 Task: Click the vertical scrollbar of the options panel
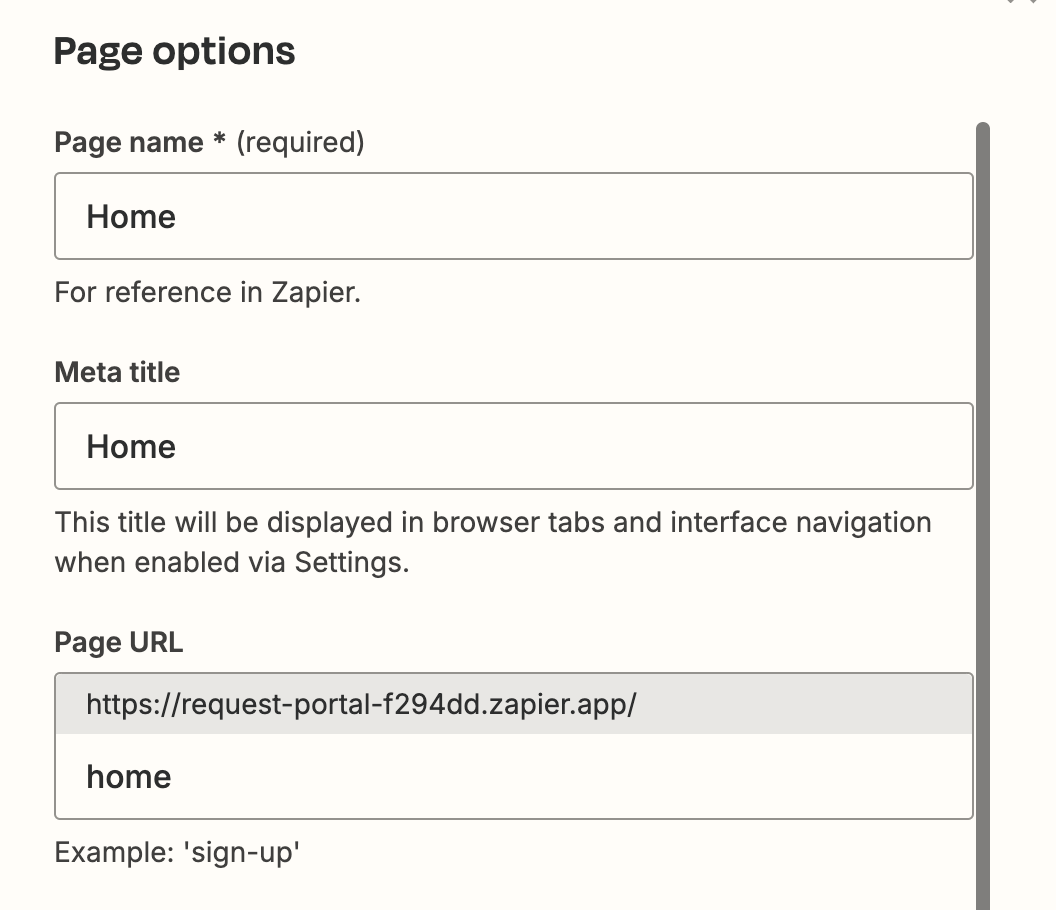pyautogui.click(x=982, y=500)
